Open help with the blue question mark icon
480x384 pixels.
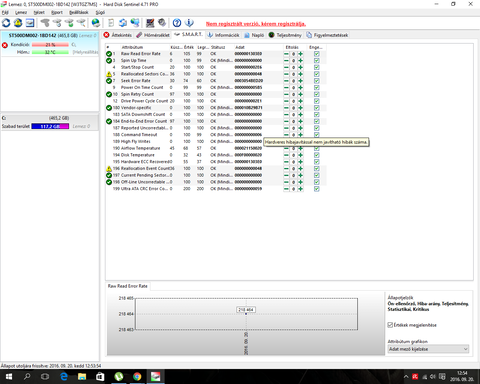click(177, 23)
